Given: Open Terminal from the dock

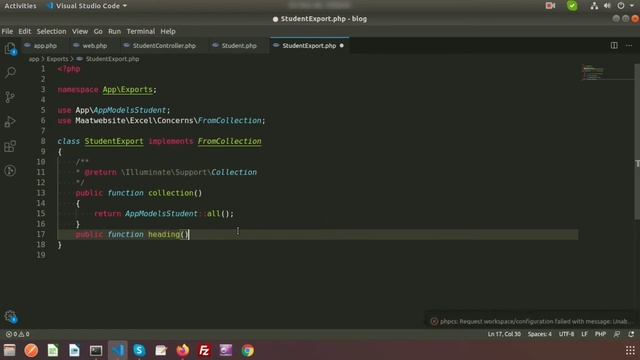Looking at the screenshot, I should 96,350.
